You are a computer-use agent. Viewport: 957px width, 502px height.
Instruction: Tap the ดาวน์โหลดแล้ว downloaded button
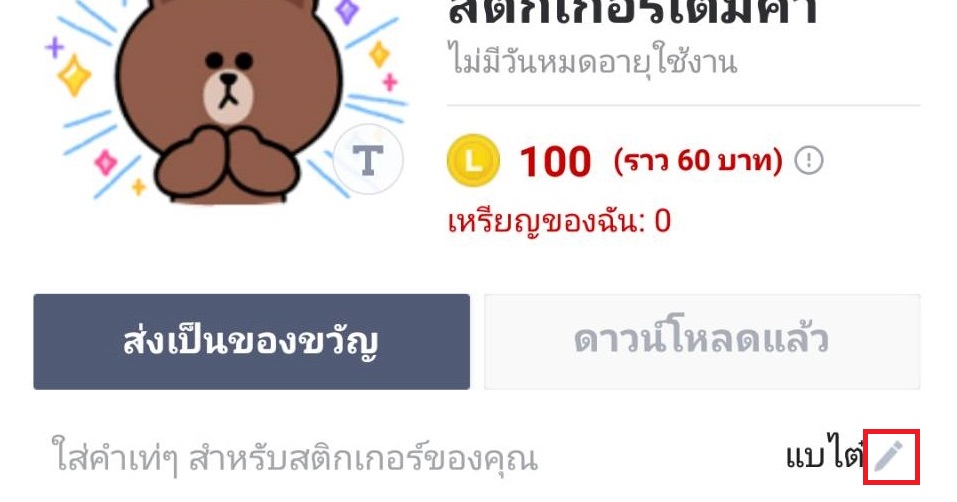click(702, 342)
